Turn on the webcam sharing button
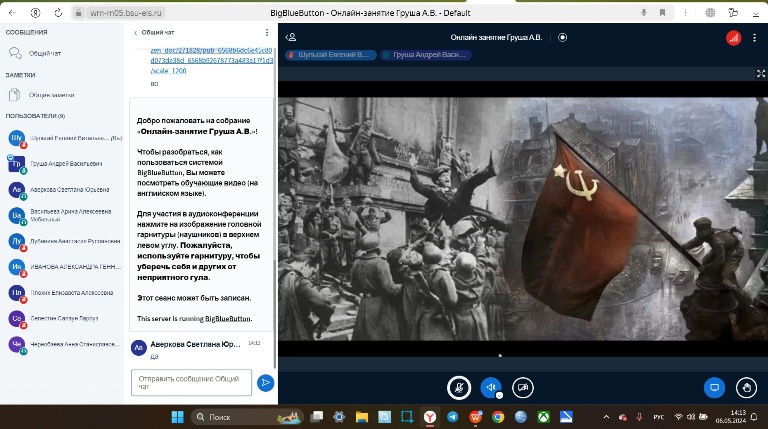 coord(522,387)
